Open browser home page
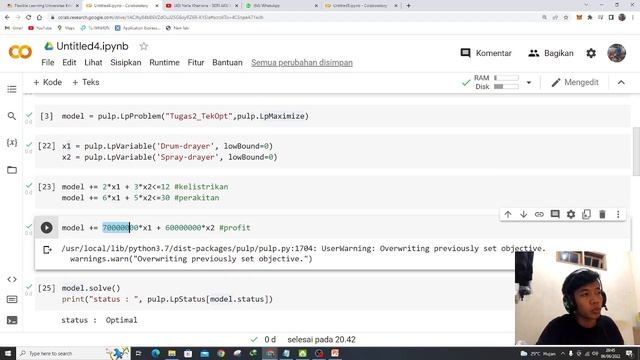Viewport: 640px width, 360px height. [x=39, y=17]
